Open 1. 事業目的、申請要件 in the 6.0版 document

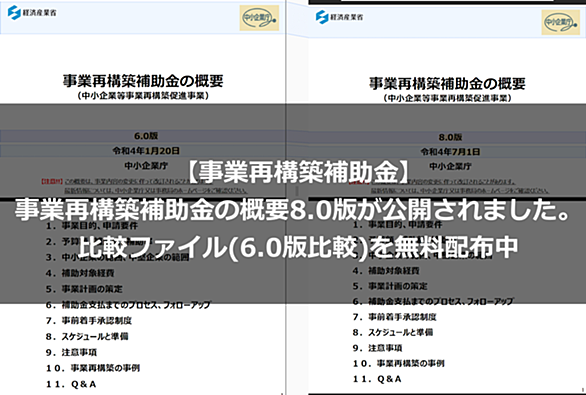coord(92,226)
